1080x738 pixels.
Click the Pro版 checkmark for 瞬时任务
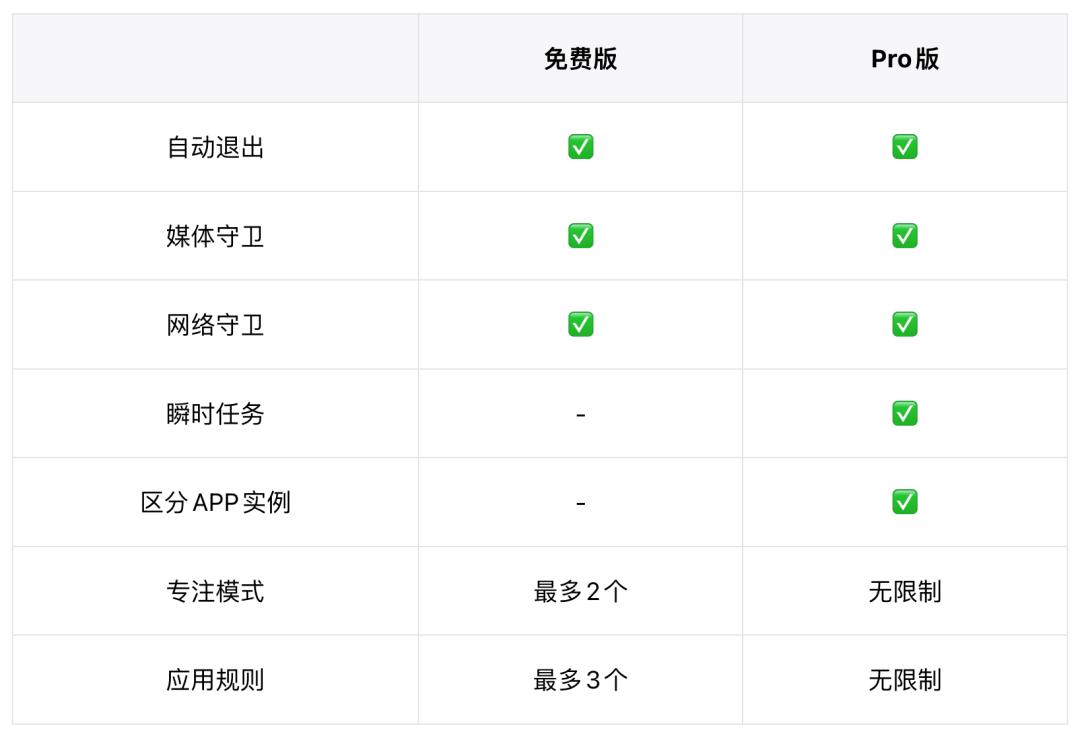(x=905, y=413)
